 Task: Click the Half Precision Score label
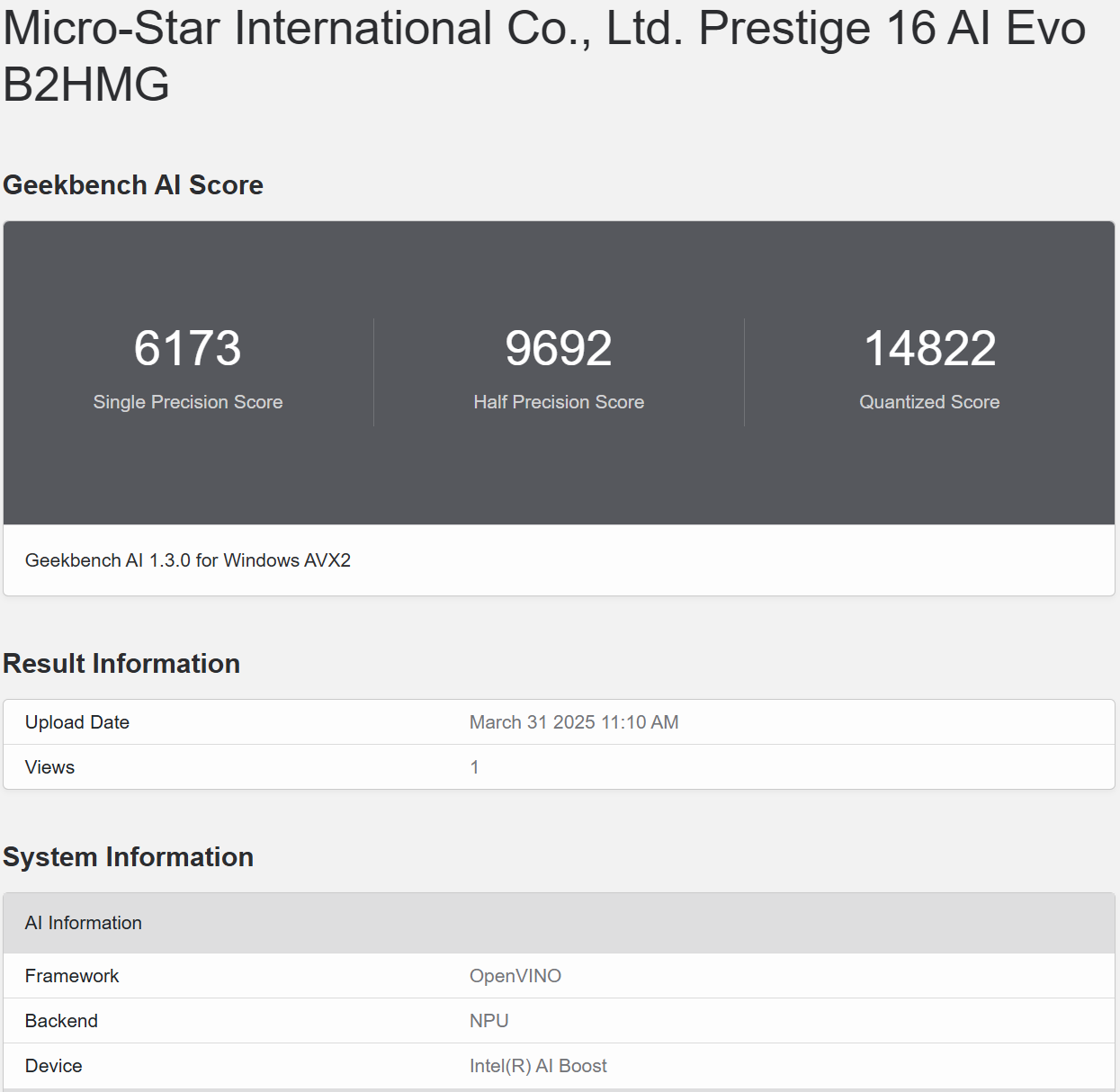(x=559, y=402)
